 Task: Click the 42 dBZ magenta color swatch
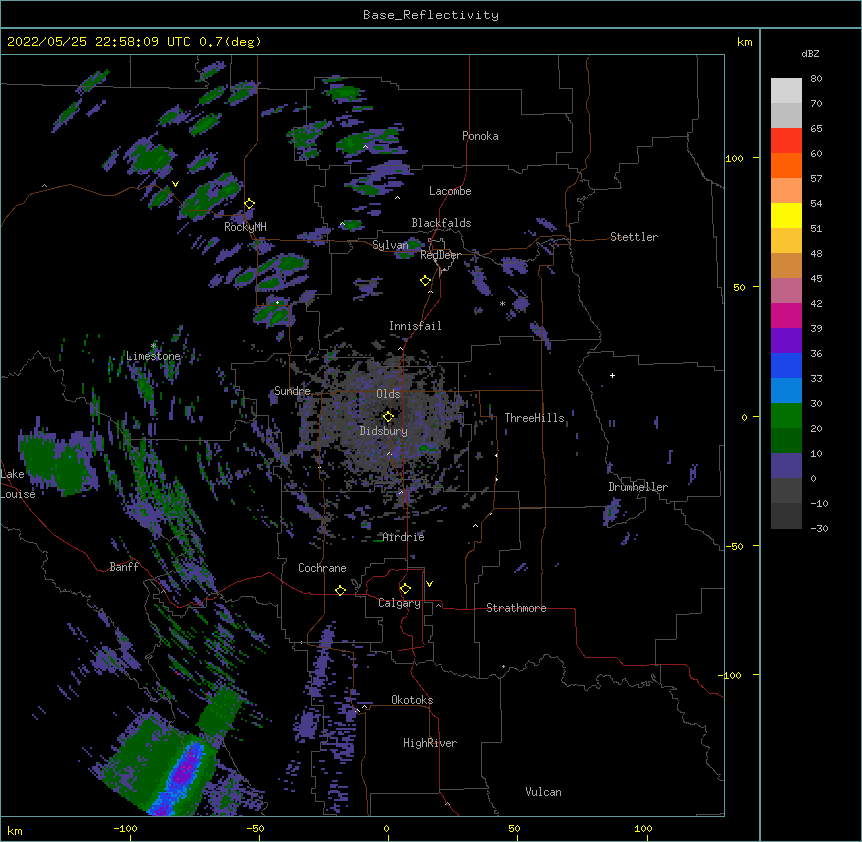(x=786, y=315)
